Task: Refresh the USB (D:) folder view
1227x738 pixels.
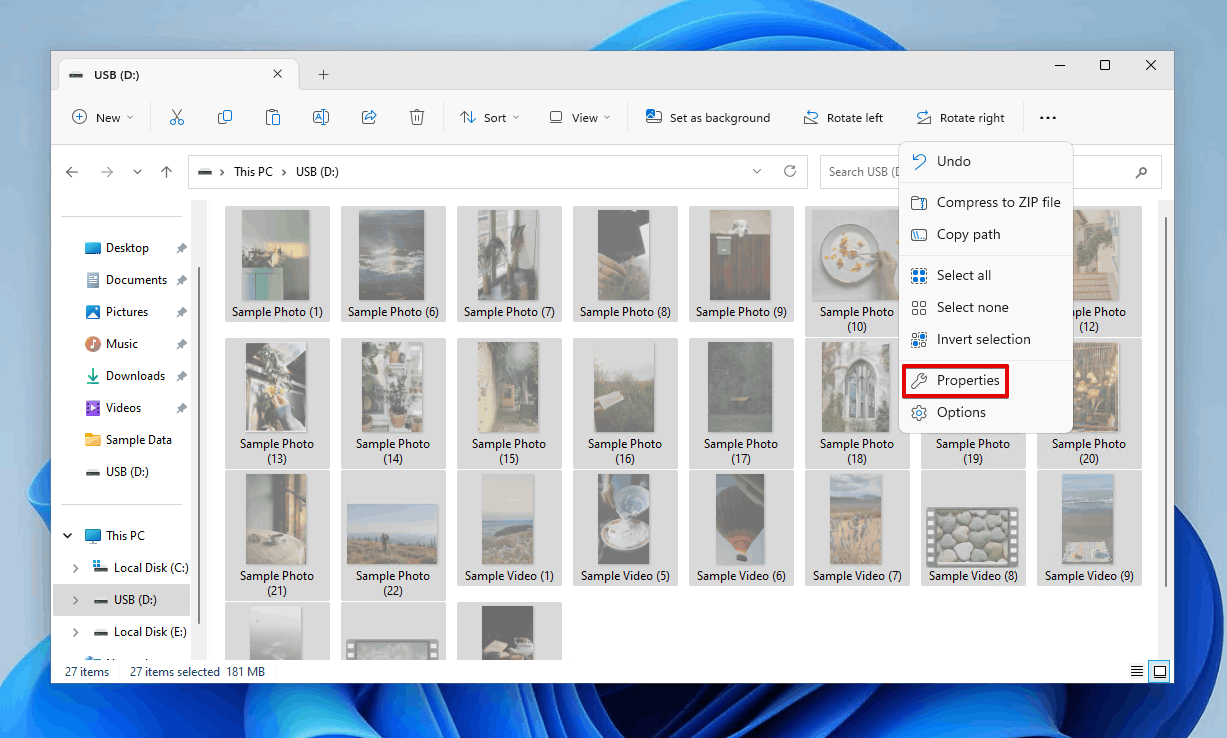Action: 790,172
